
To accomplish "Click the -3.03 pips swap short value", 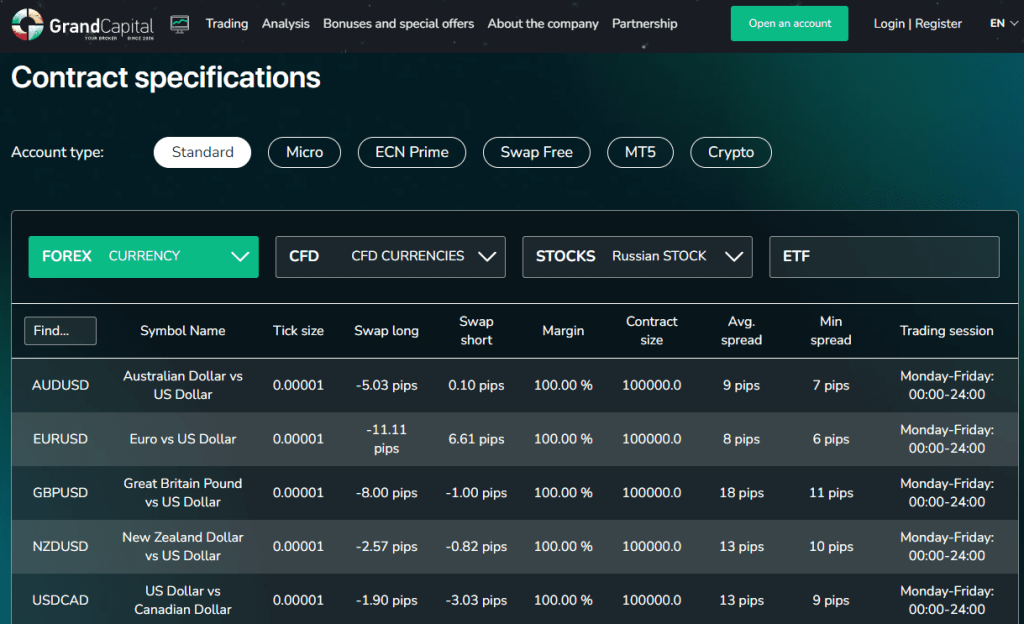I will (x=476, y=600).
